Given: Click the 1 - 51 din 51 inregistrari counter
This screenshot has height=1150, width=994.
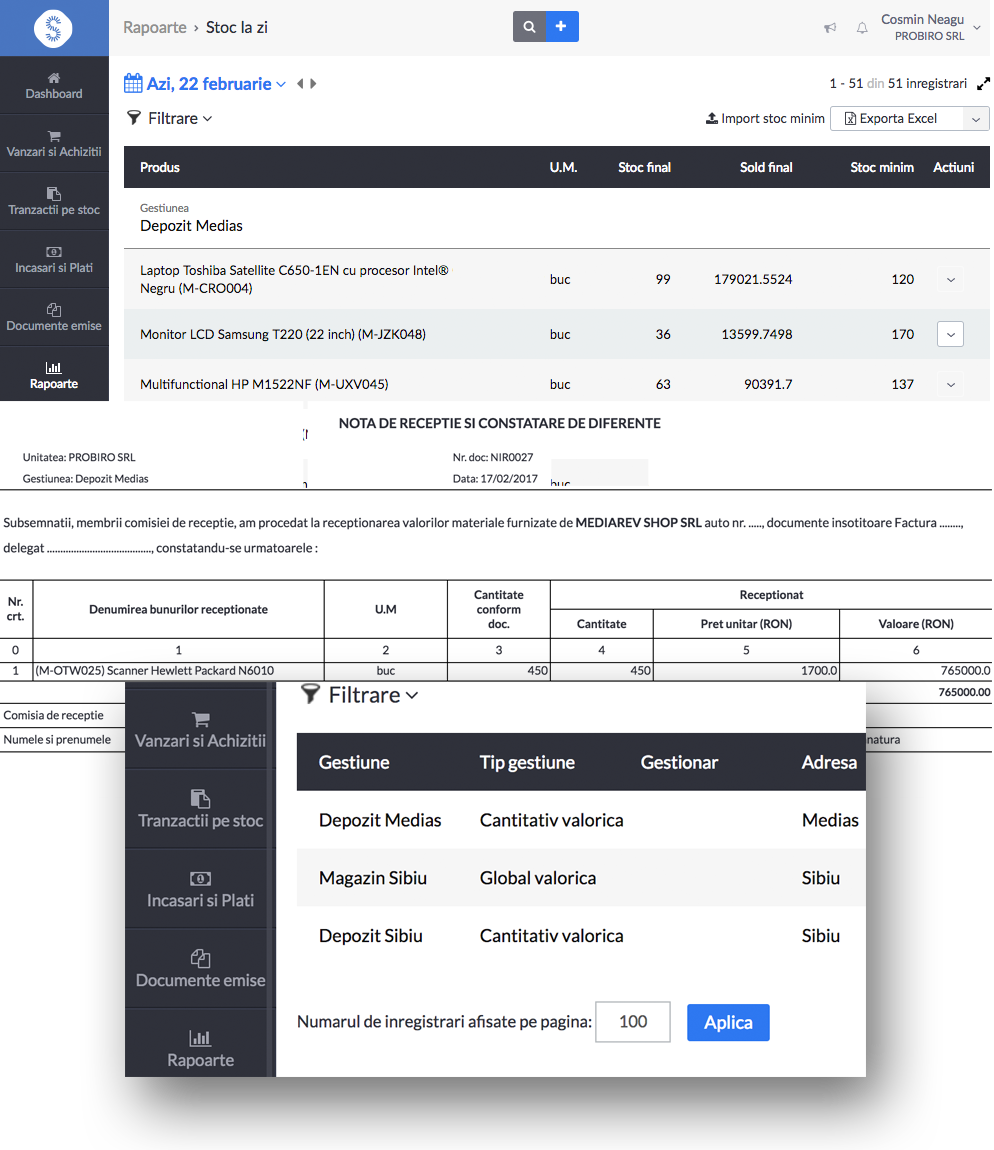Looking at the screenshot, I should (898, 84).
